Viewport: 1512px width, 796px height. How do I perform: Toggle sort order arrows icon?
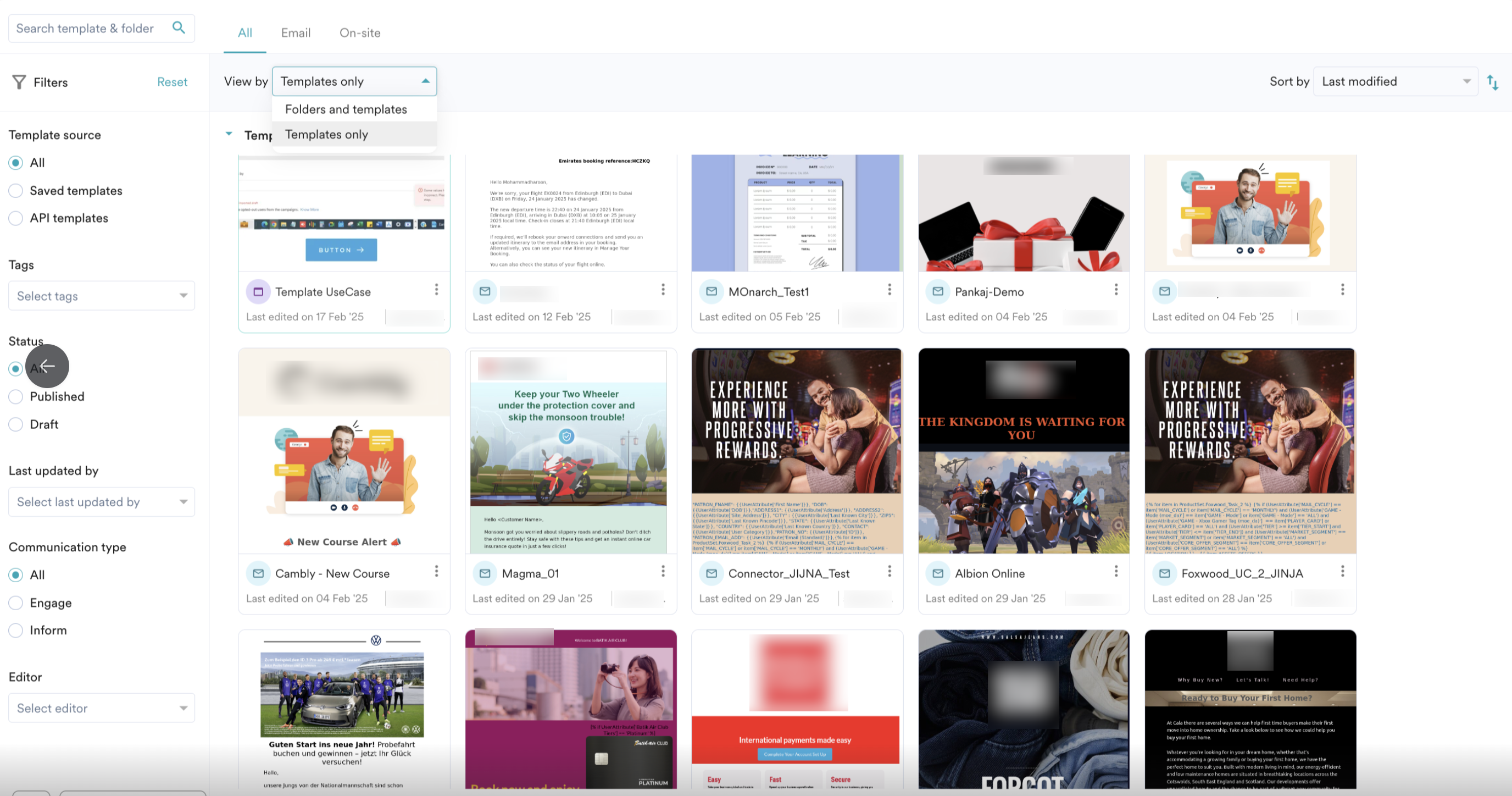[x=1492, y=82]
